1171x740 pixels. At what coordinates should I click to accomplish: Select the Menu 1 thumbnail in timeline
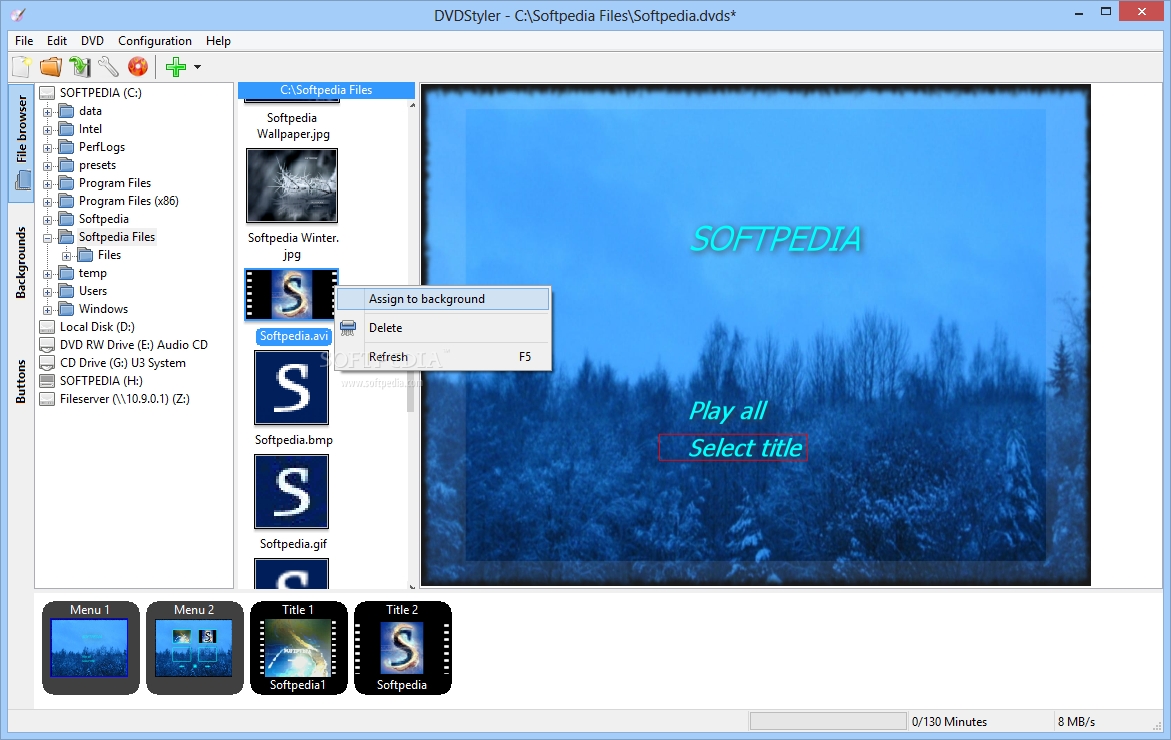(x=90, y=647)
